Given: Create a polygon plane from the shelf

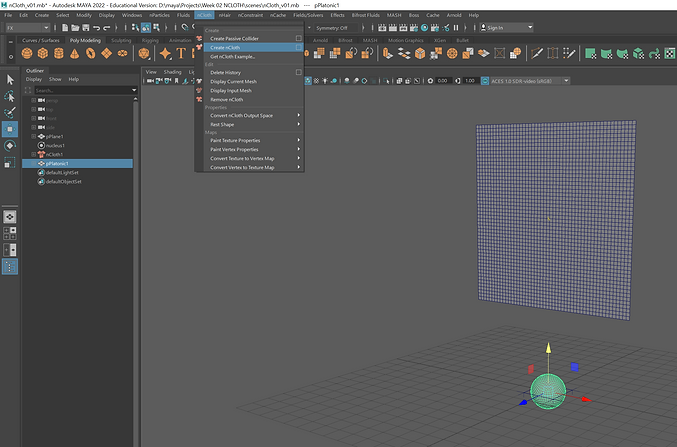Looking at the screenshot, I should coord(107,54).
